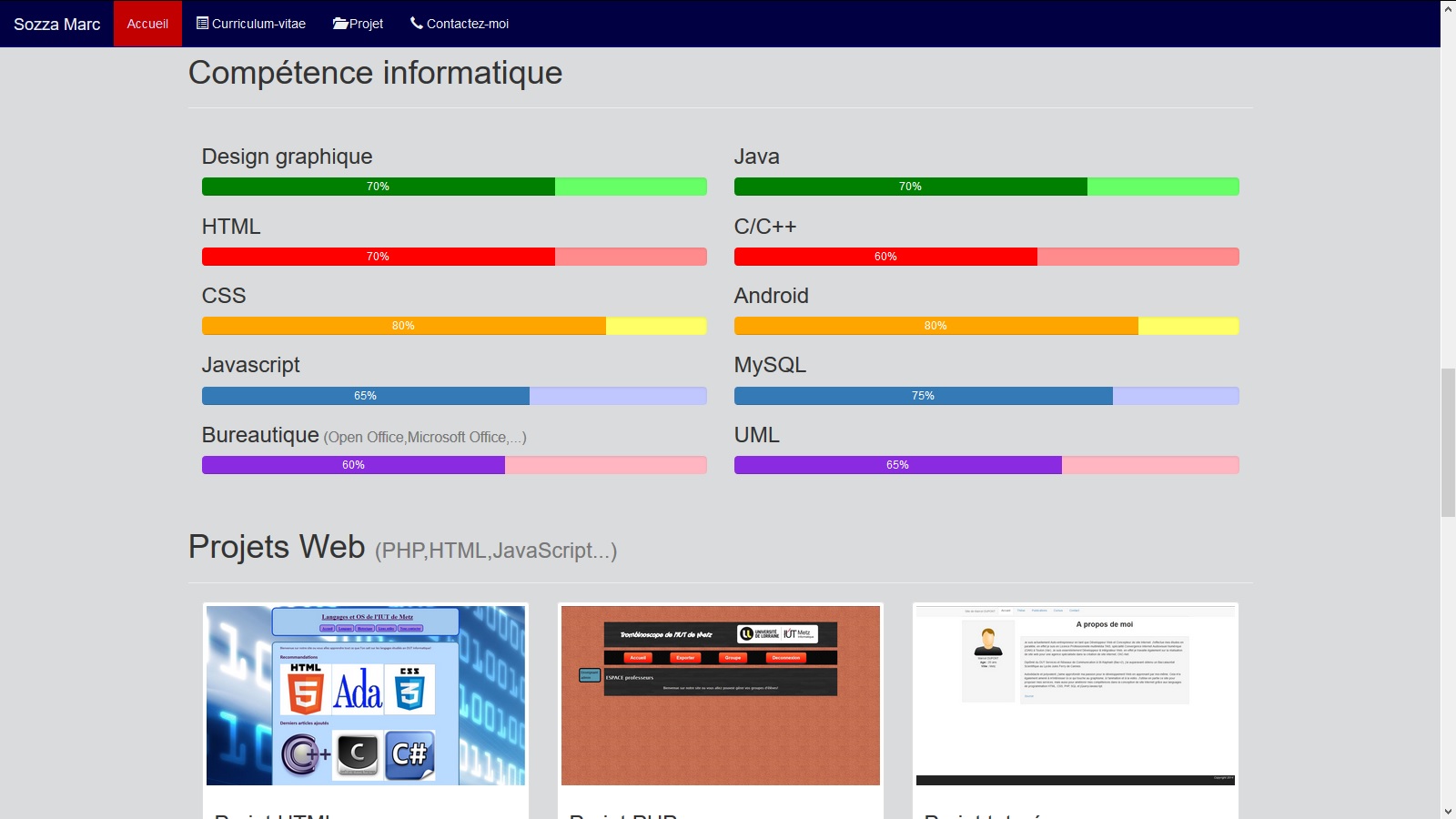Click the Design graphique 70% progress bar
The image size is (1456, 819).
(454, 187)
